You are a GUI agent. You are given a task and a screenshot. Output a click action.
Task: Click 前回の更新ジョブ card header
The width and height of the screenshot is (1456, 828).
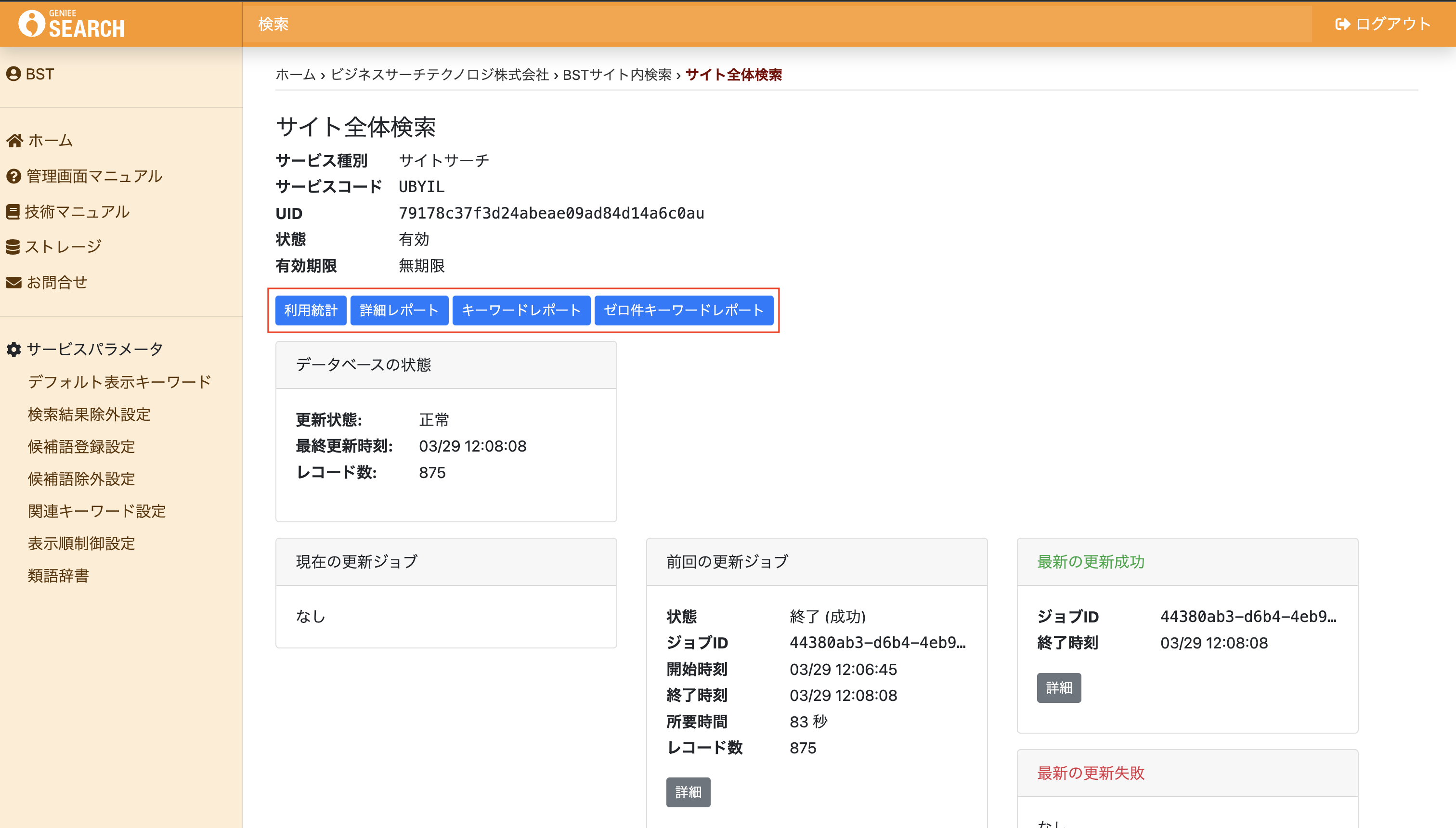click(x=817, y=562)
